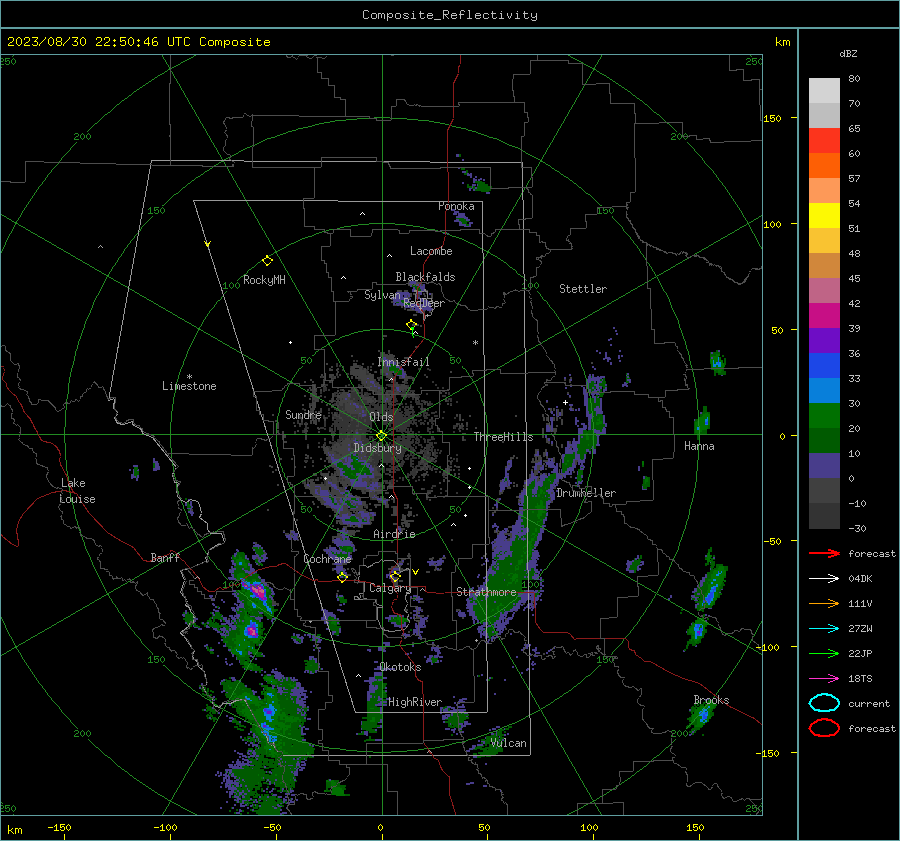Click the 18TS legend label
Image resolution: width=900 pixels, height=841 pixels.
860,679
